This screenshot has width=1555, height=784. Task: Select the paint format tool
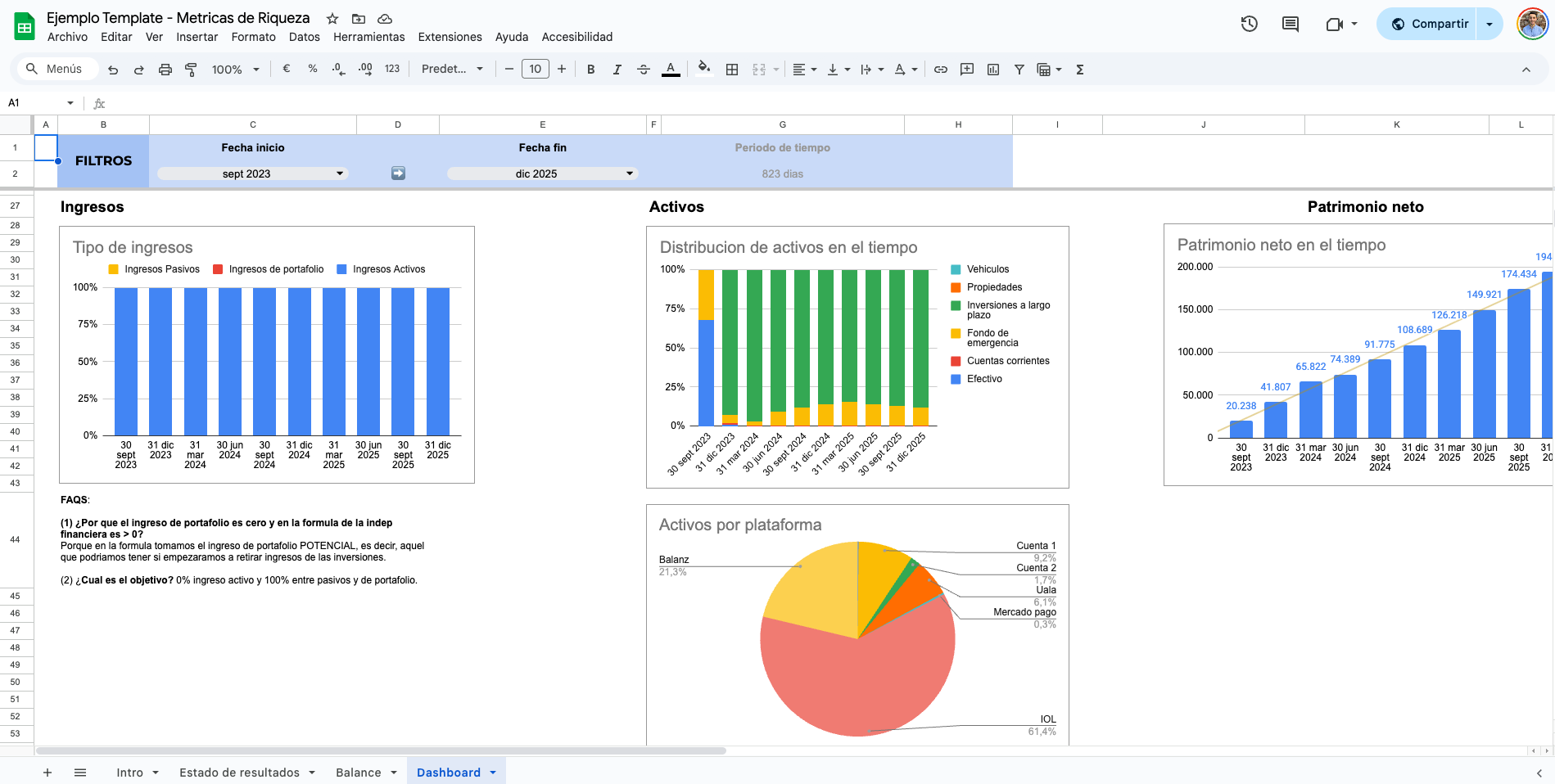tap(191, 70)
